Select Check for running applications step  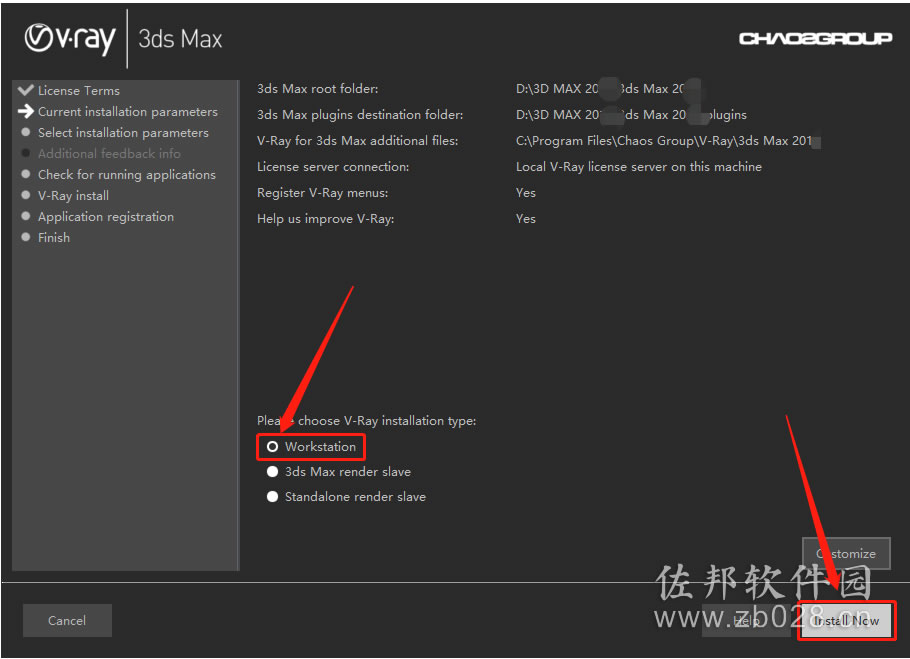pos(127,175)
